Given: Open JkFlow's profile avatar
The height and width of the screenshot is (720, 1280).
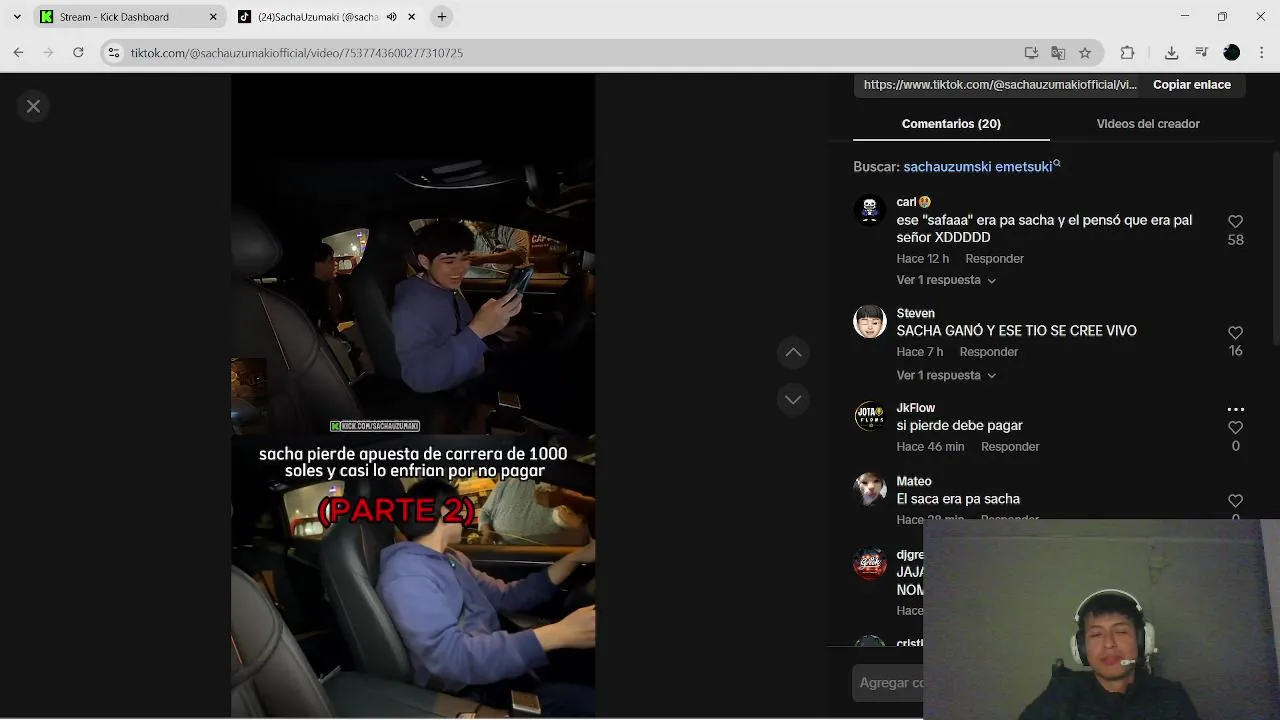Looking at the screenshot, I should point(869,416).
